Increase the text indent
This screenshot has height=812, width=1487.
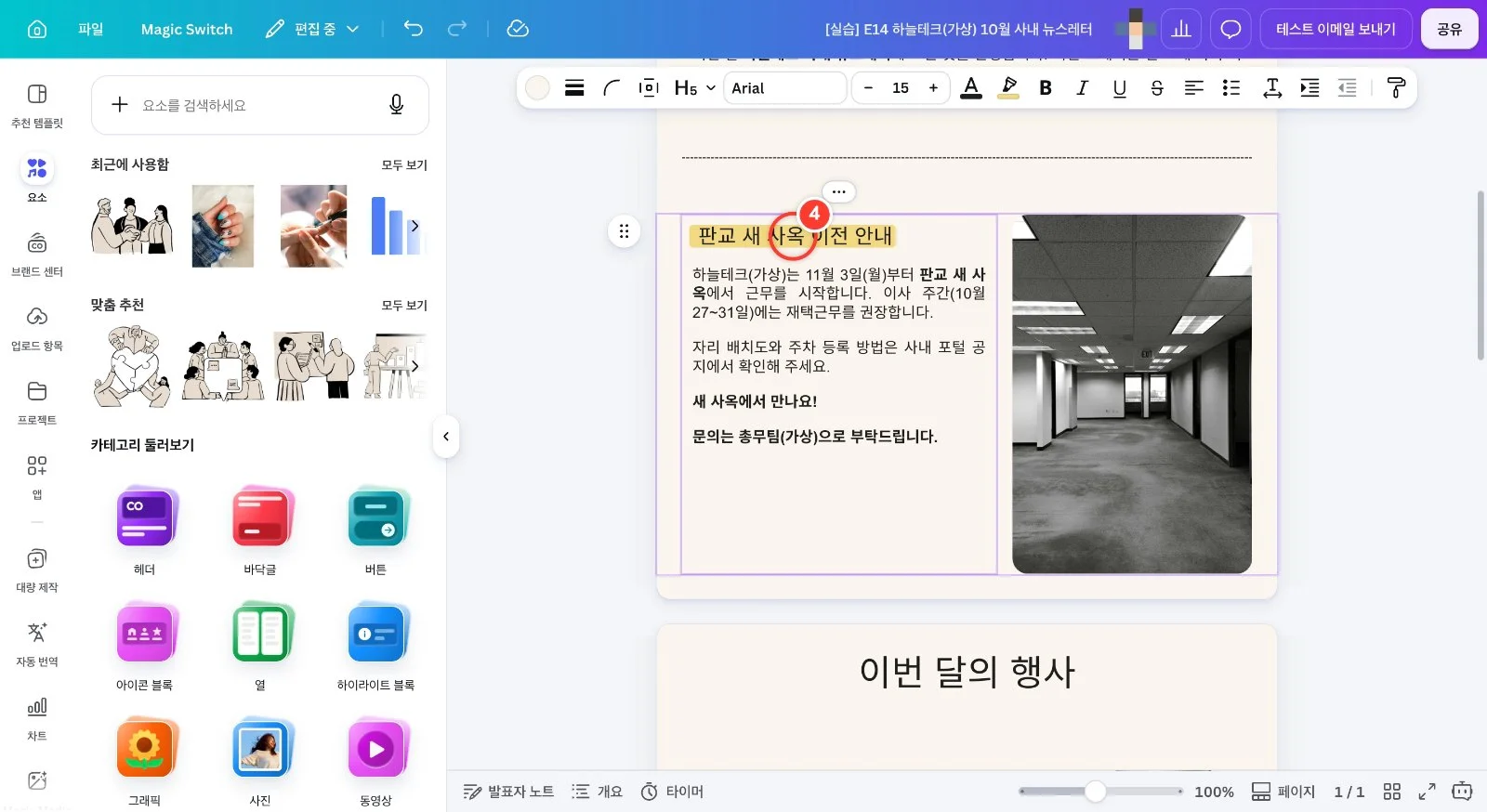pyautogui.click(x=1309, y=87)
